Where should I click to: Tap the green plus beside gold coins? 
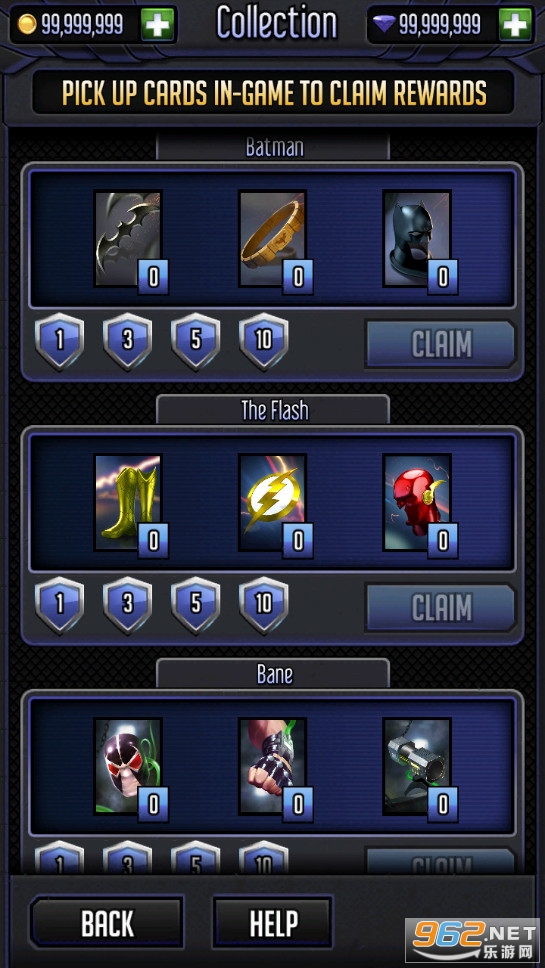point(158,24)
